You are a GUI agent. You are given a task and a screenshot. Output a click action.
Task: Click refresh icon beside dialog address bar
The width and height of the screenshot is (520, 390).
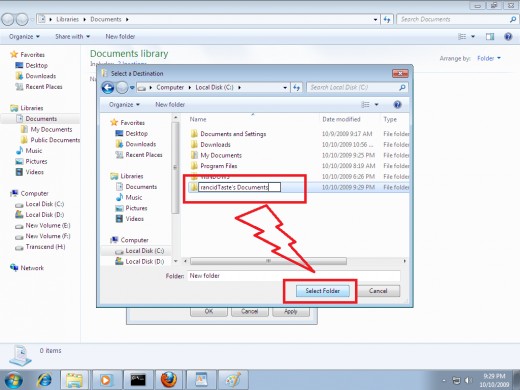(296, 88)
